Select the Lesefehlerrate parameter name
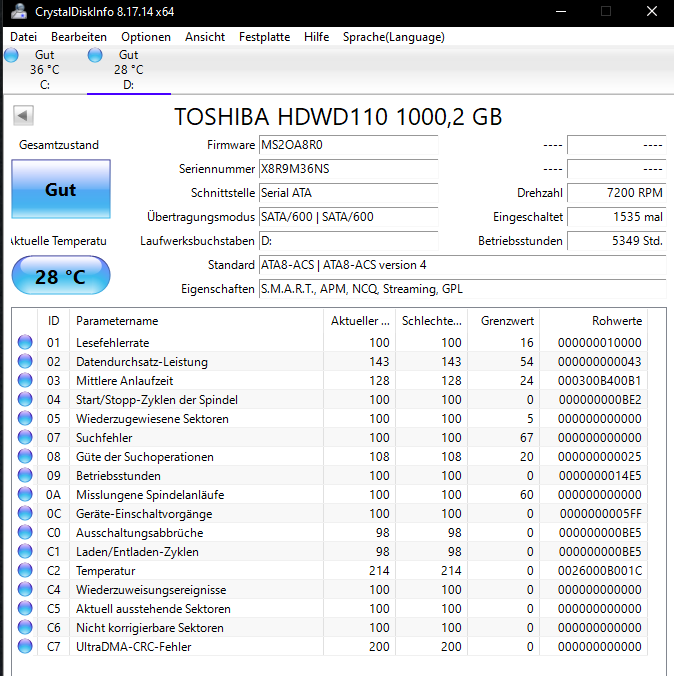This screenshot has width=674, height=676. pos(113,343)
